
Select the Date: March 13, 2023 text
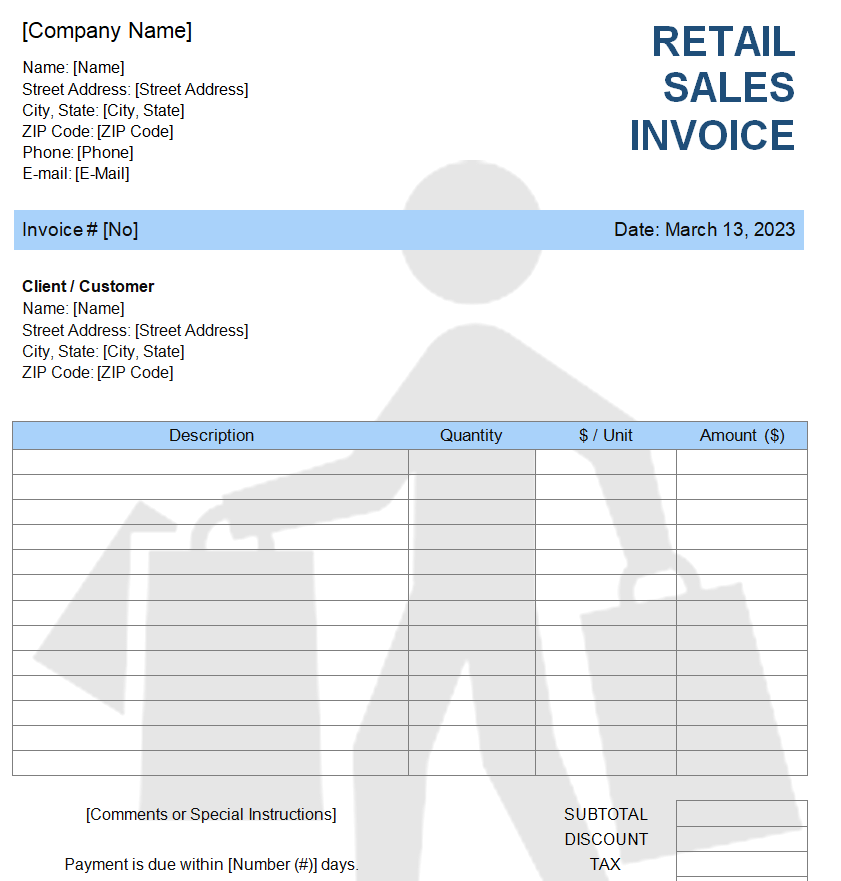pyautogui.click(x=704, y=230)
